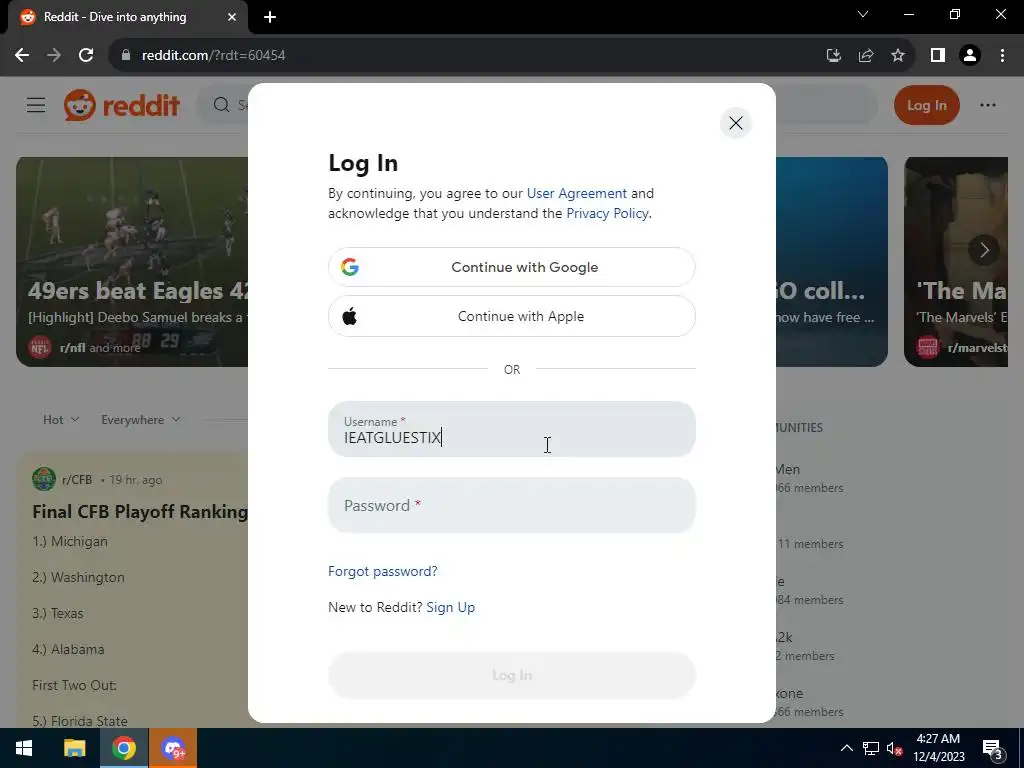
Task: Open 49ers beat Eagles trending card
Action: pyautogui.click(x=133, y=261)
